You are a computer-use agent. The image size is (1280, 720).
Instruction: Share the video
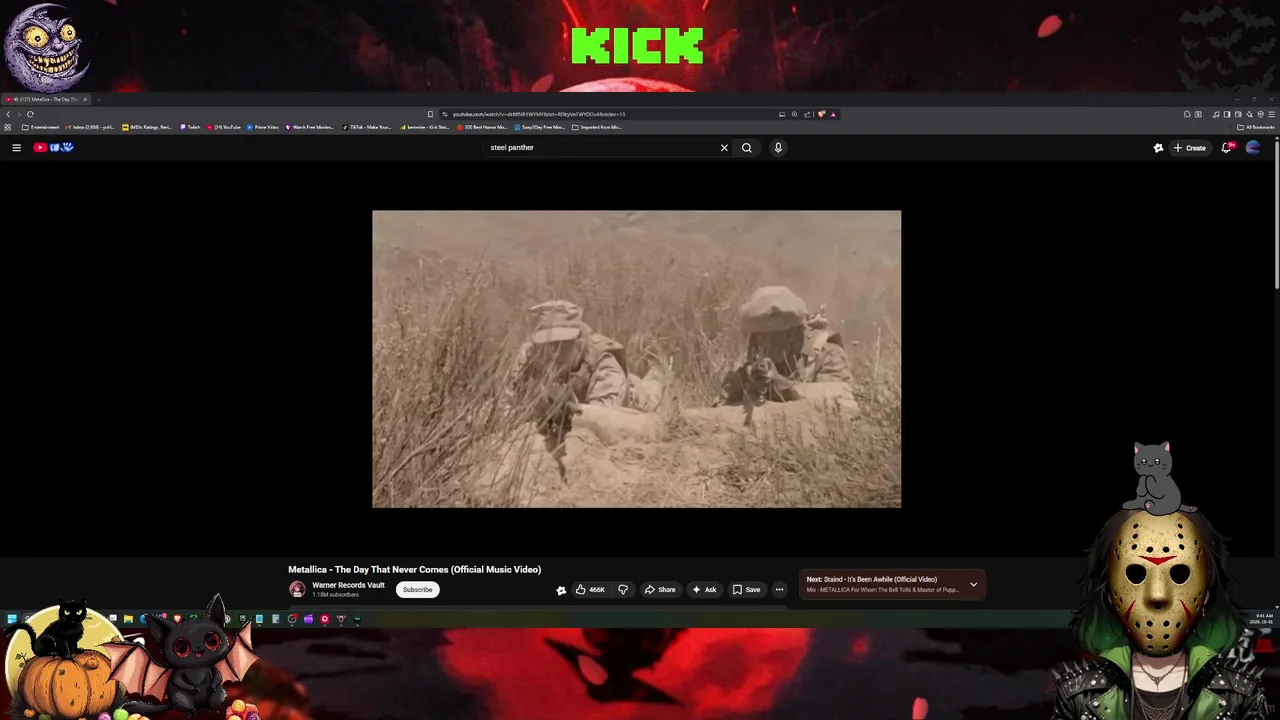click(660, 589)
